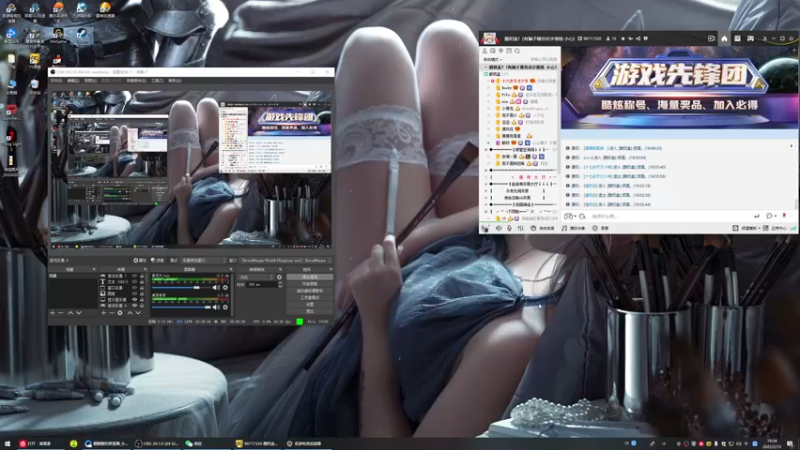Open the 场景集合 menu in OBS
Screen dimensions: 800x450
click(x=136, y=81)
